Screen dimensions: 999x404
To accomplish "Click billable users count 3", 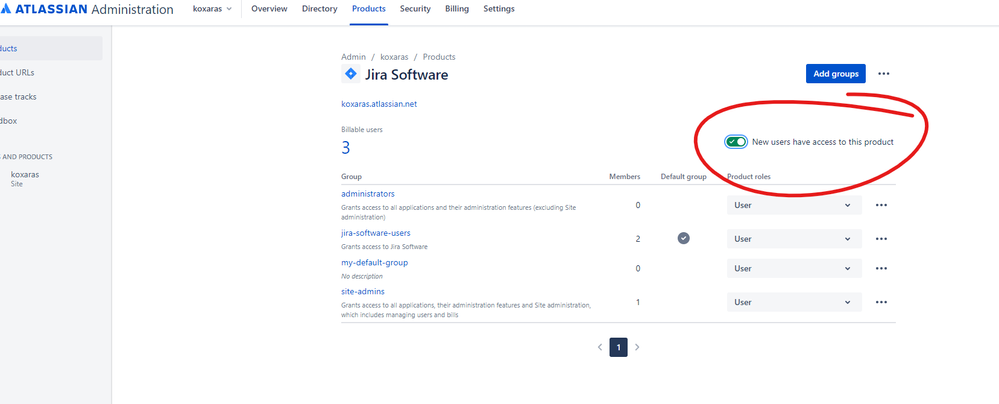I will [x=346, y=148].
